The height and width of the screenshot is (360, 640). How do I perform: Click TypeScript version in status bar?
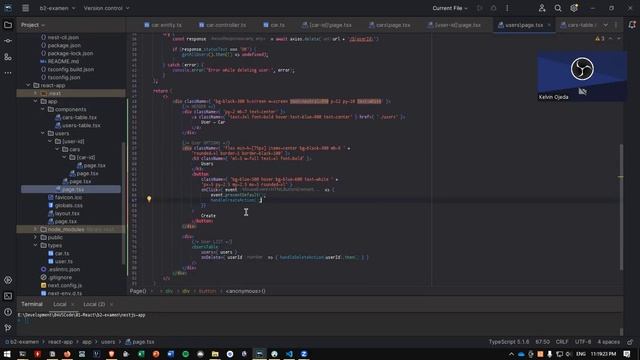[x=509, y=342]
